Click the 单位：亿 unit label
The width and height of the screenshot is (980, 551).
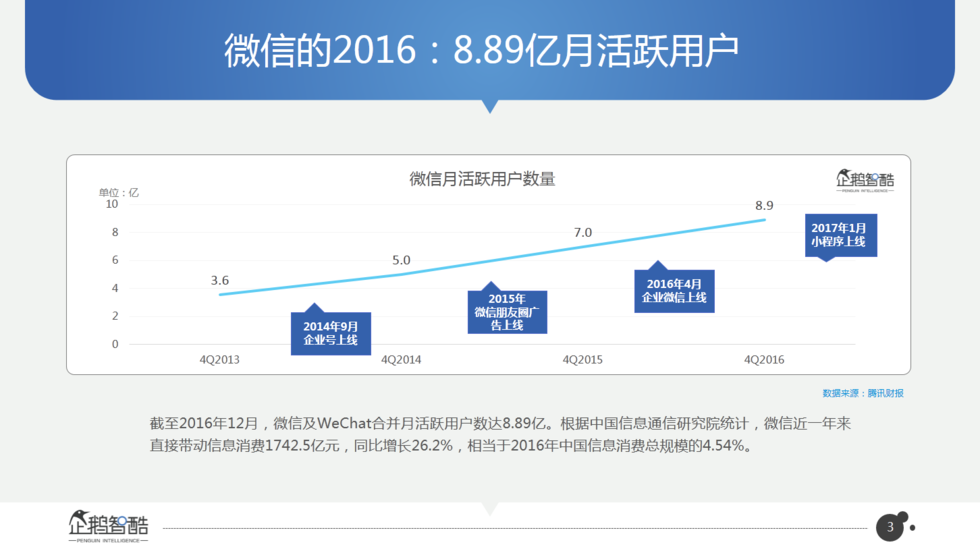[x=119, y=192]
